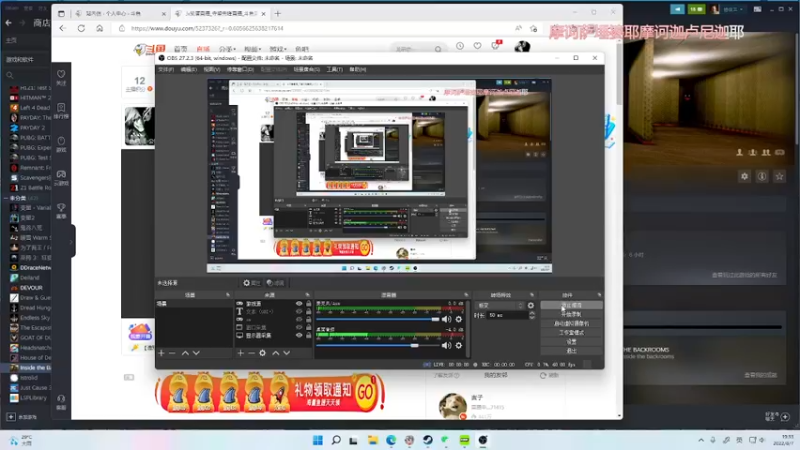Click the Start Virtual Camera button in OBS
The image size is (800, 450).
tap(571, 323)
